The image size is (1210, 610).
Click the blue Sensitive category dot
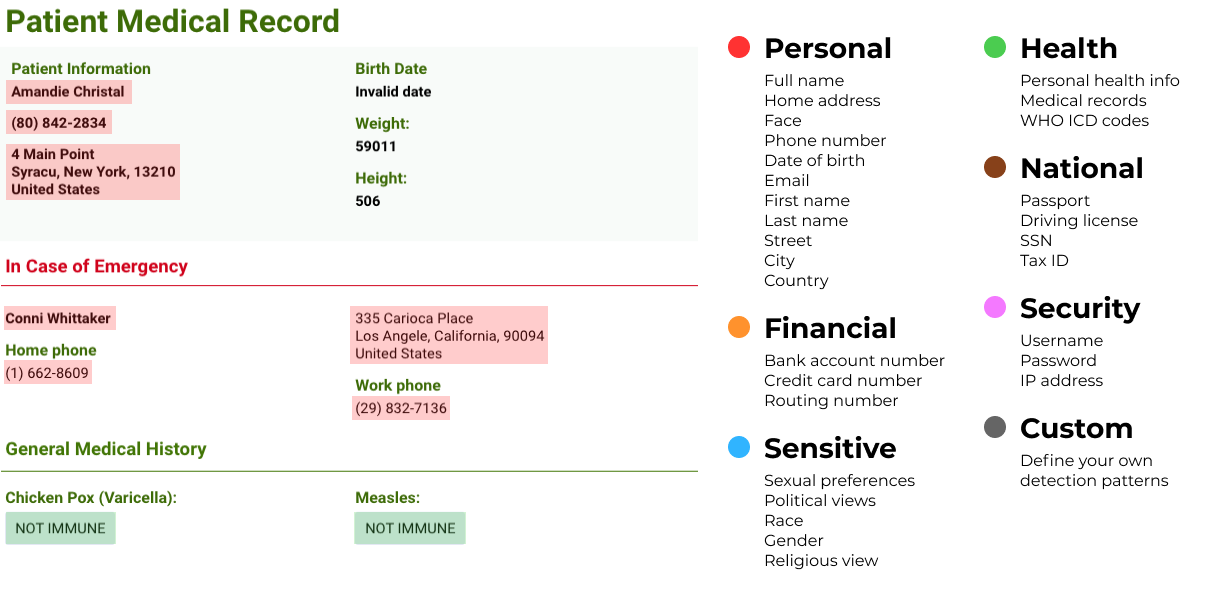[x=739, y=447]
